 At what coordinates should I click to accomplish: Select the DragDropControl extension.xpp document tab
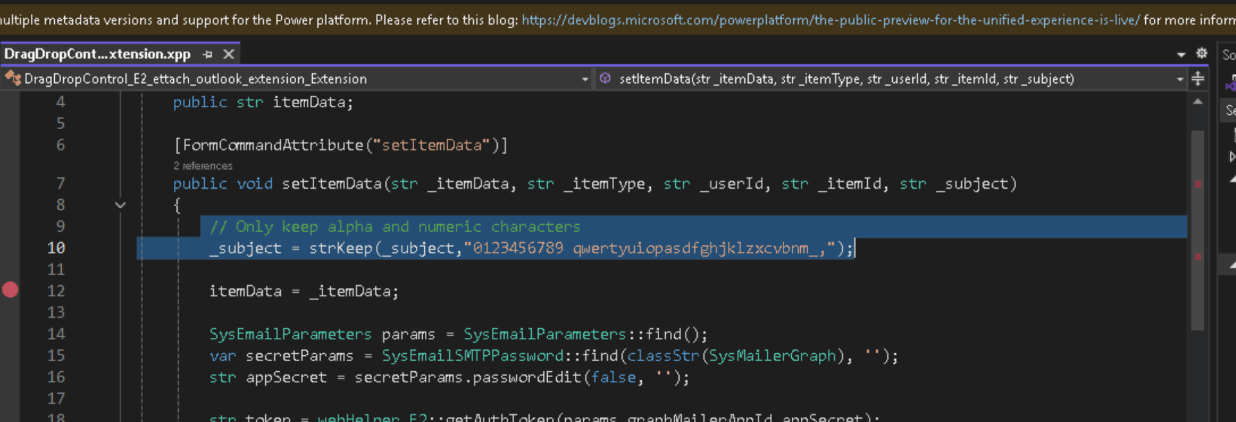[96, 55]
